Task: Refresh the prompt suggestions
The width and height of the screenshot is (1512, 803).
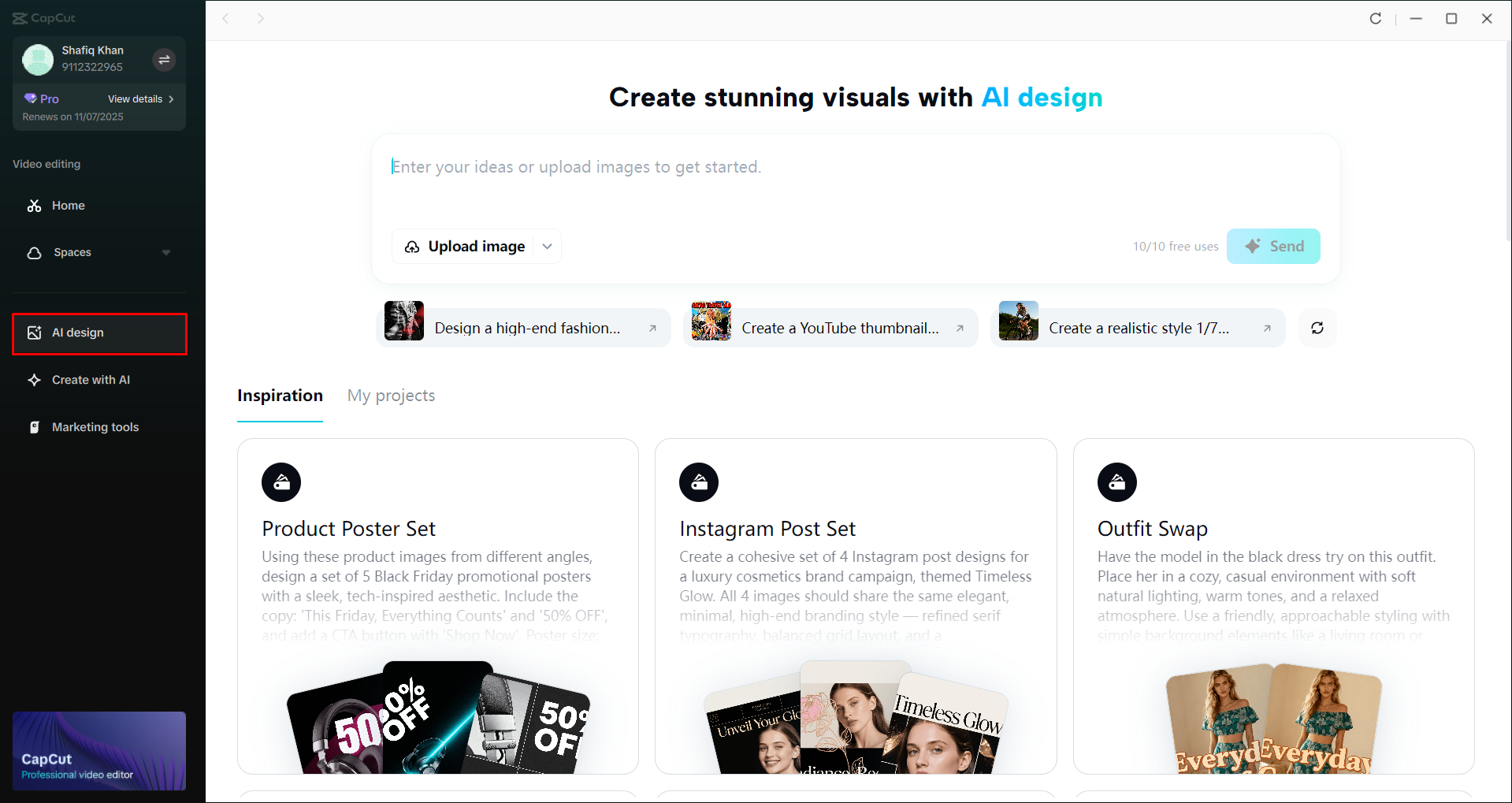Action: click(1317, 328)
